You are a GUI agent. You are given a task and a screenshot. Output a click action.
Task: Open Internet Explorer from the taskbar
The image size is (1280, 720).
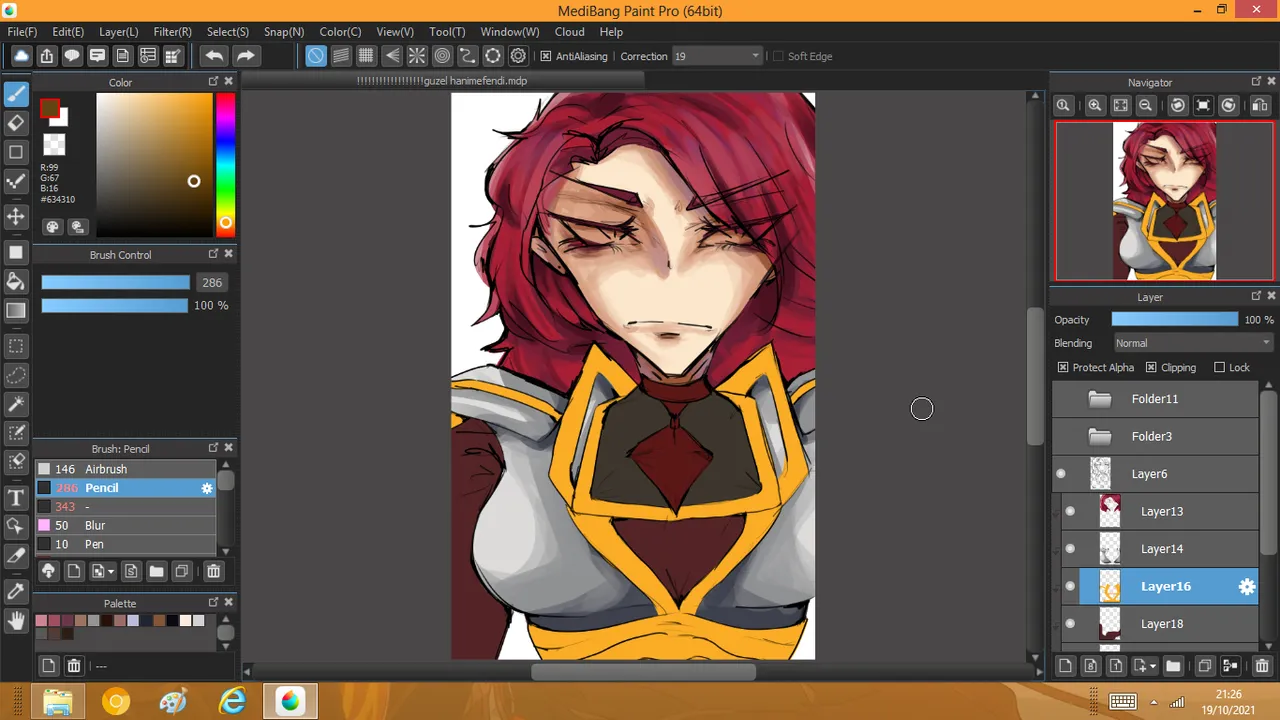[232, 701]
